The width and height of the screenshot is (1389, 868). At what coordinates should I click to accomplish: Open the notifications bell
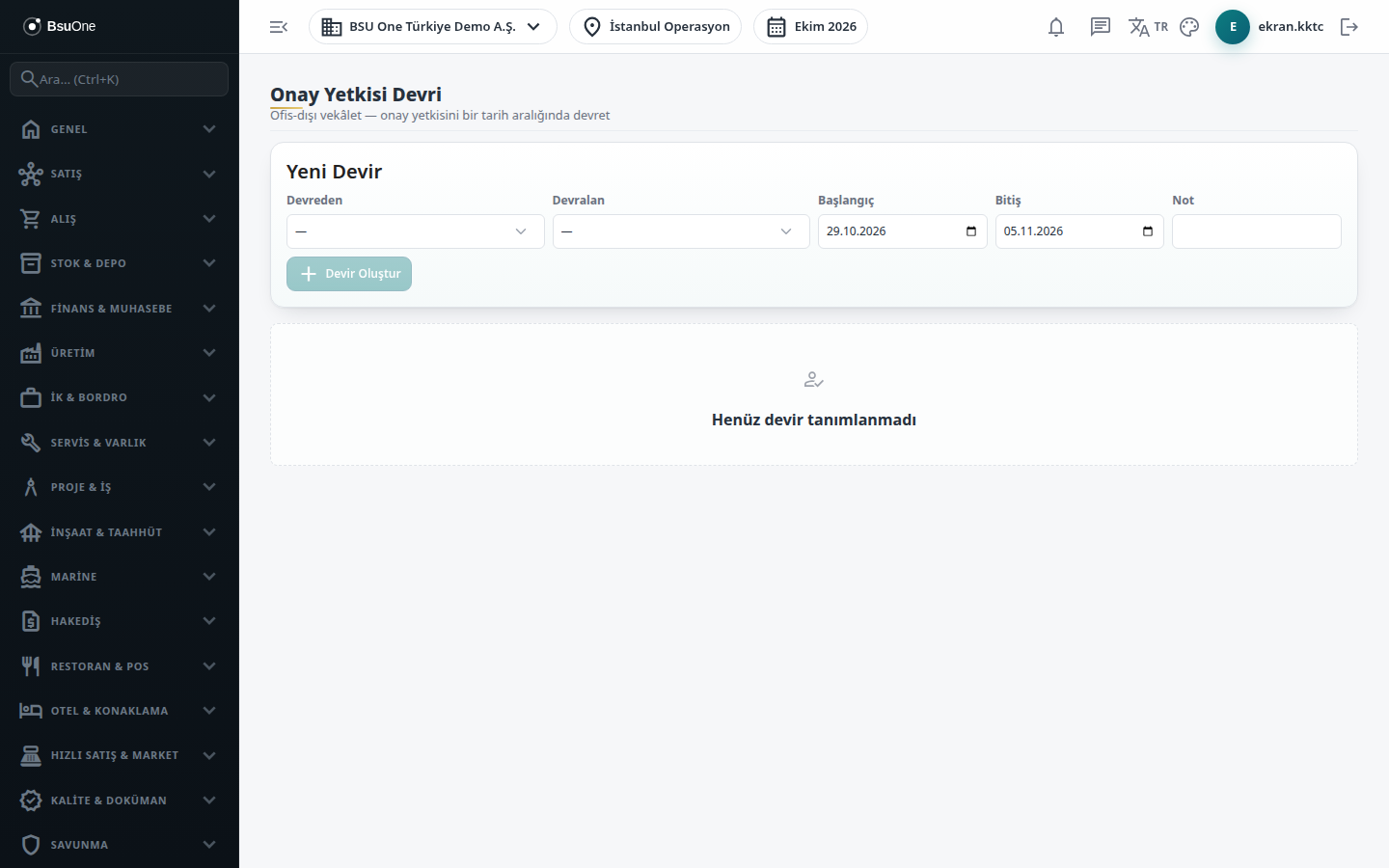(x=1056, y=27)
